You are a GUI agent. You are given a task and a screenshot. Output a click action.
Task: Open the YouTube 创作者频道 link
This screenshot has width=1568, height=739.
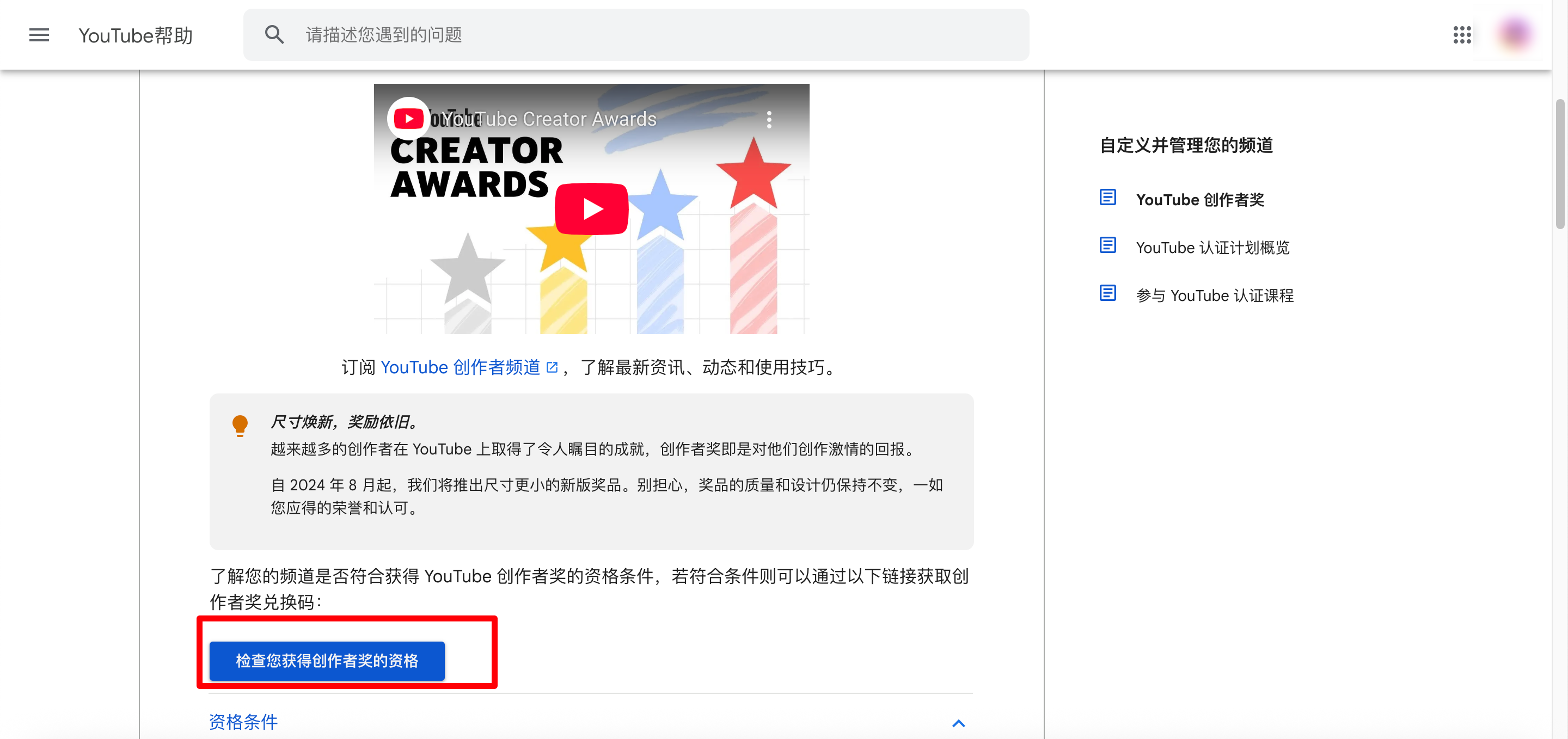click(460, 367)
